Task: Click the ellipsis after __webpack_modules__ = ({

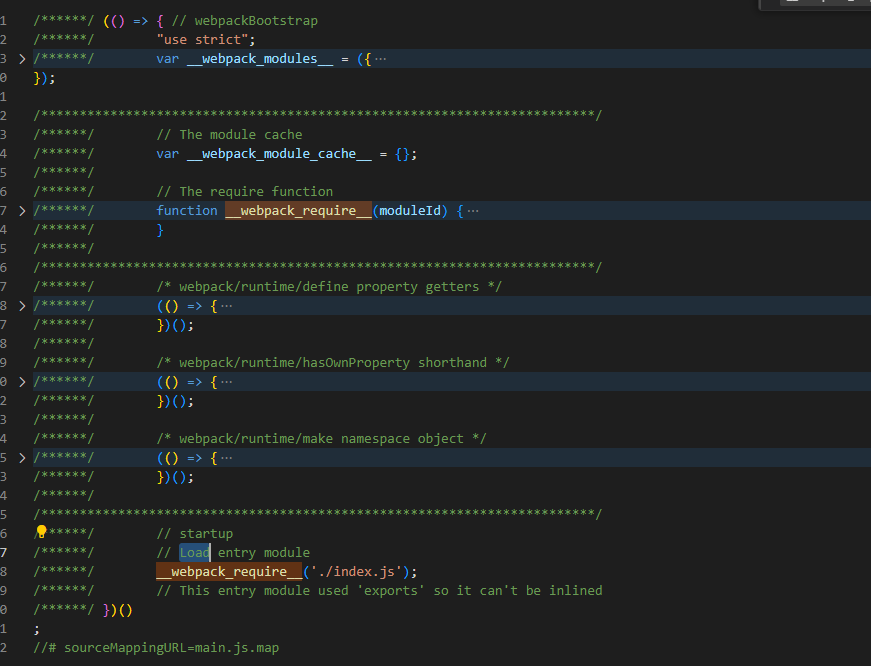Action: coord(379,59)
